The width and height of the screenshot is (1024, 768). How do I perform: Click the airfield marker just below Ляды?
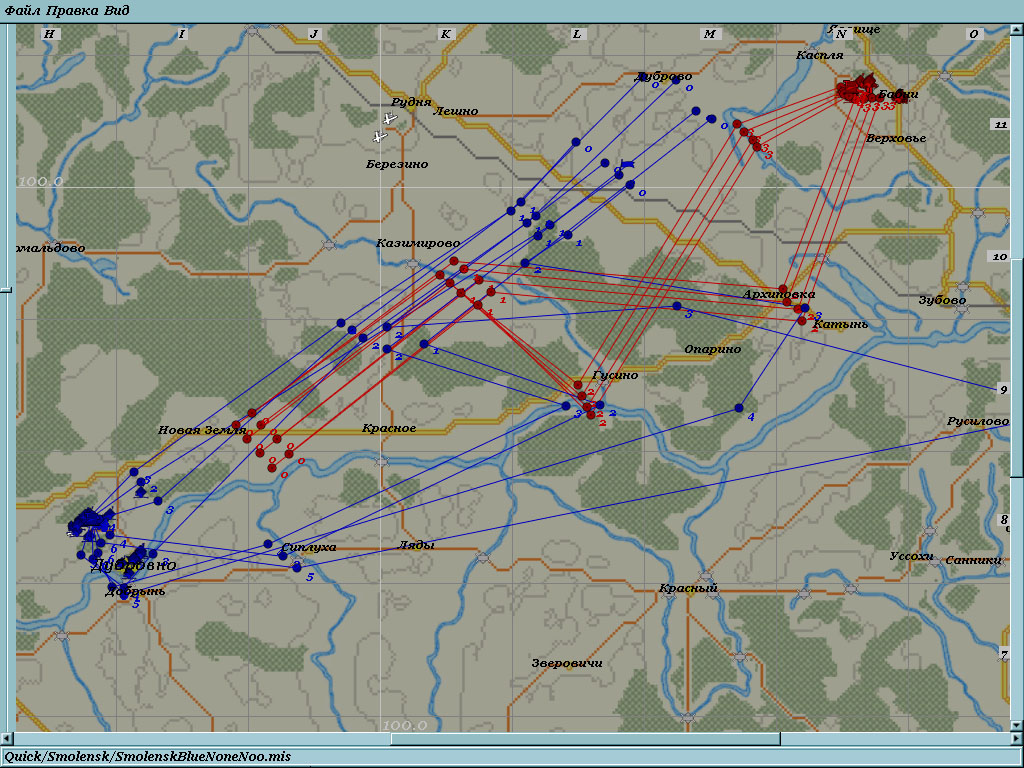pos(482,558)
